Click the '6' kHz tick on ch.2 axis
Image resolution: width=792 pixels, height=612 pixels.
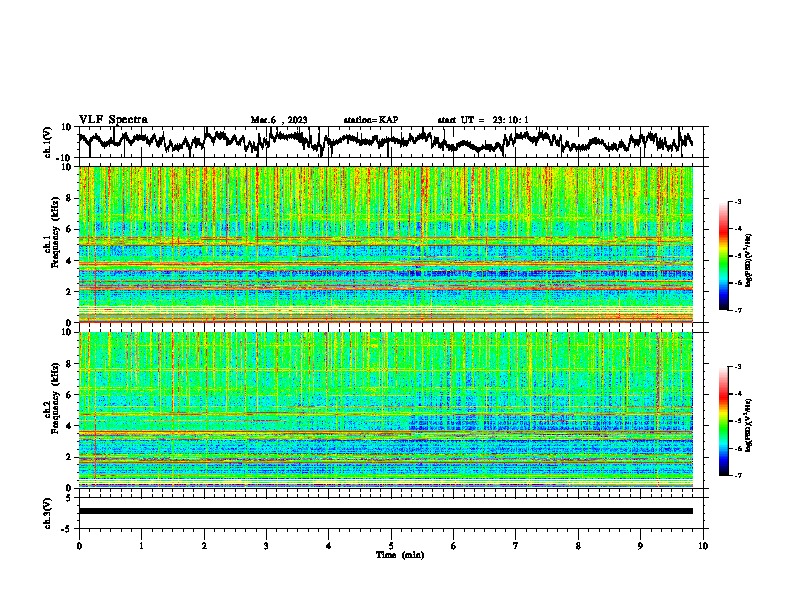click(69, 395)
